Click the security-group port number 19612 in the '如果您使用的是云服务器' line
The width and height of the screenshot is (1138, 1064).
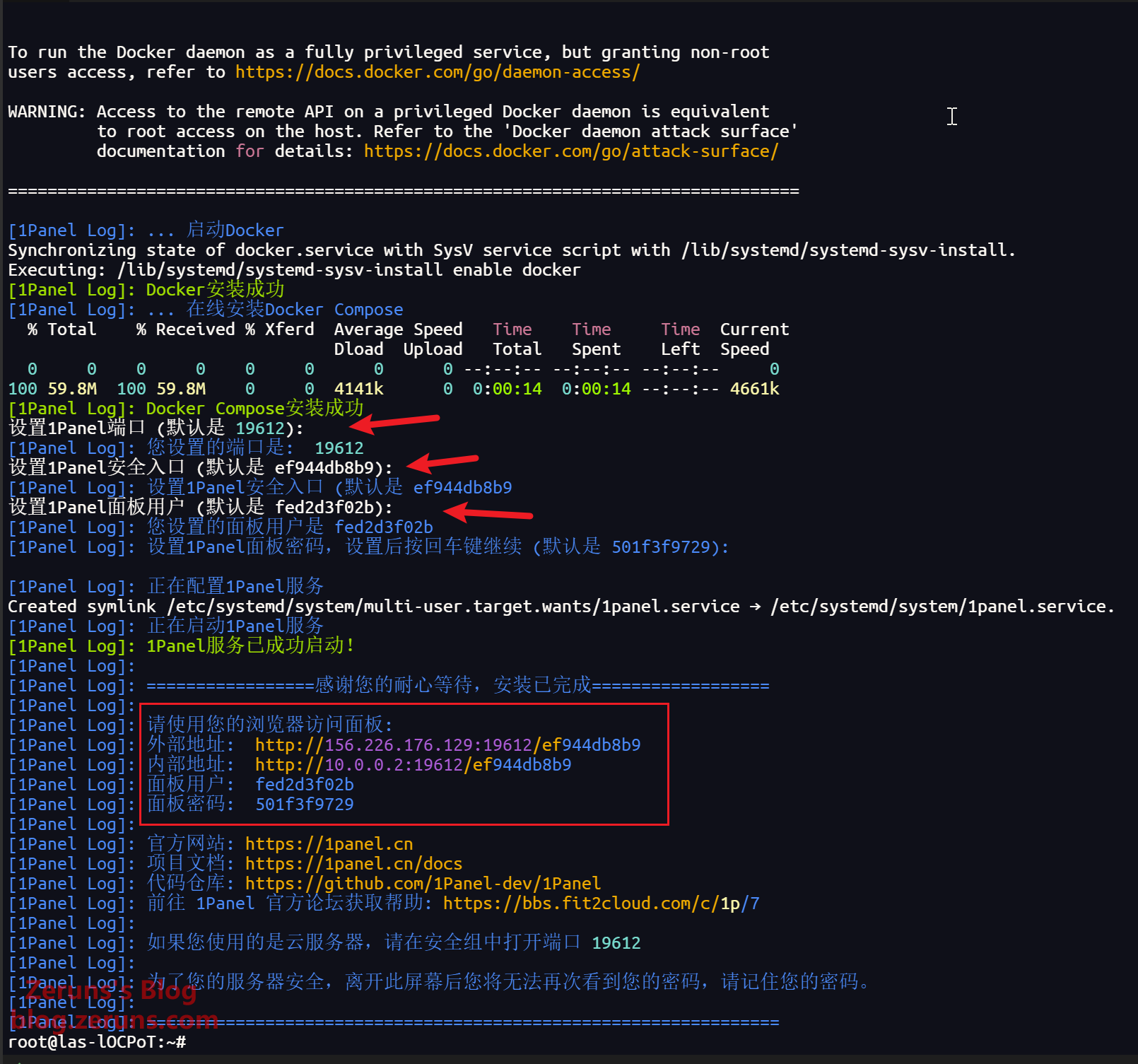[616, 943]
